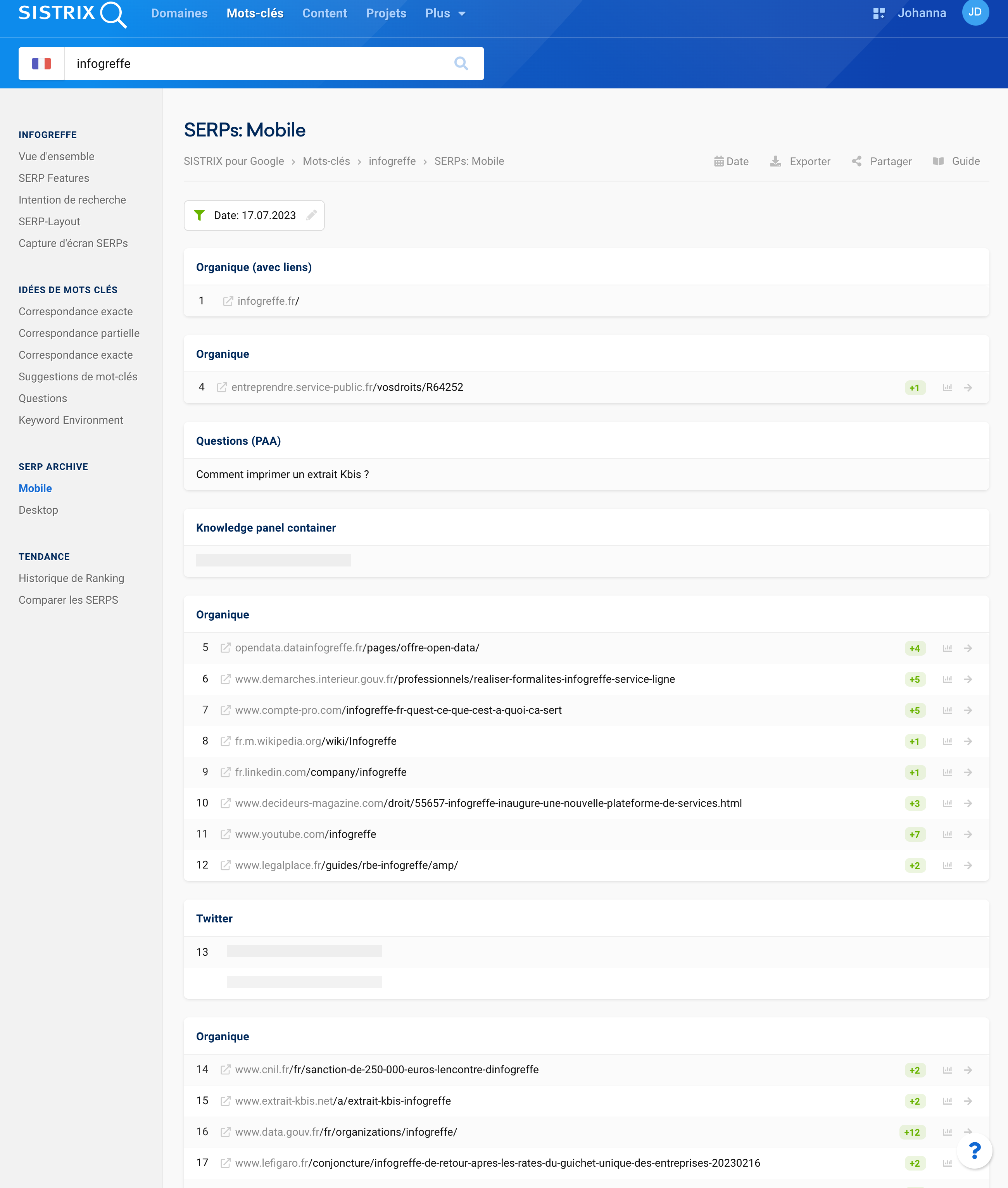
Task: Click the SISTRIX logo
Action: [72, 14]
